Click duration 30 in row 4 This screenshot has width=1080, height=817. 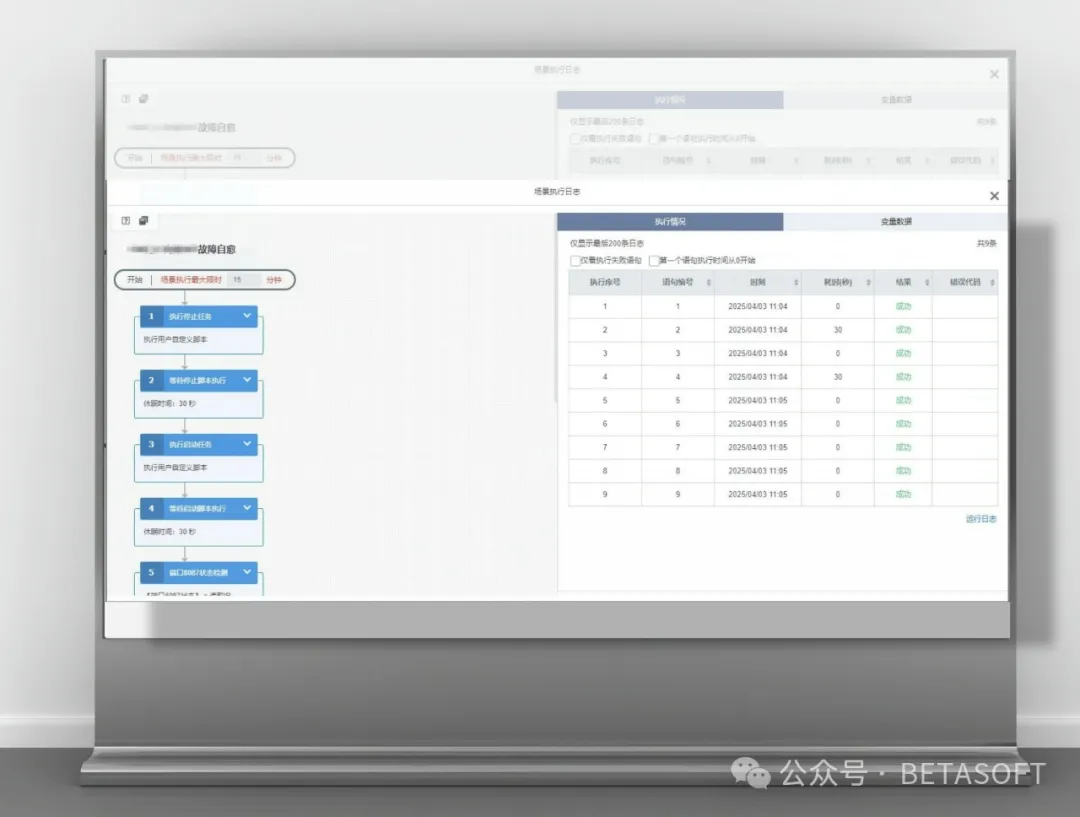838,377
